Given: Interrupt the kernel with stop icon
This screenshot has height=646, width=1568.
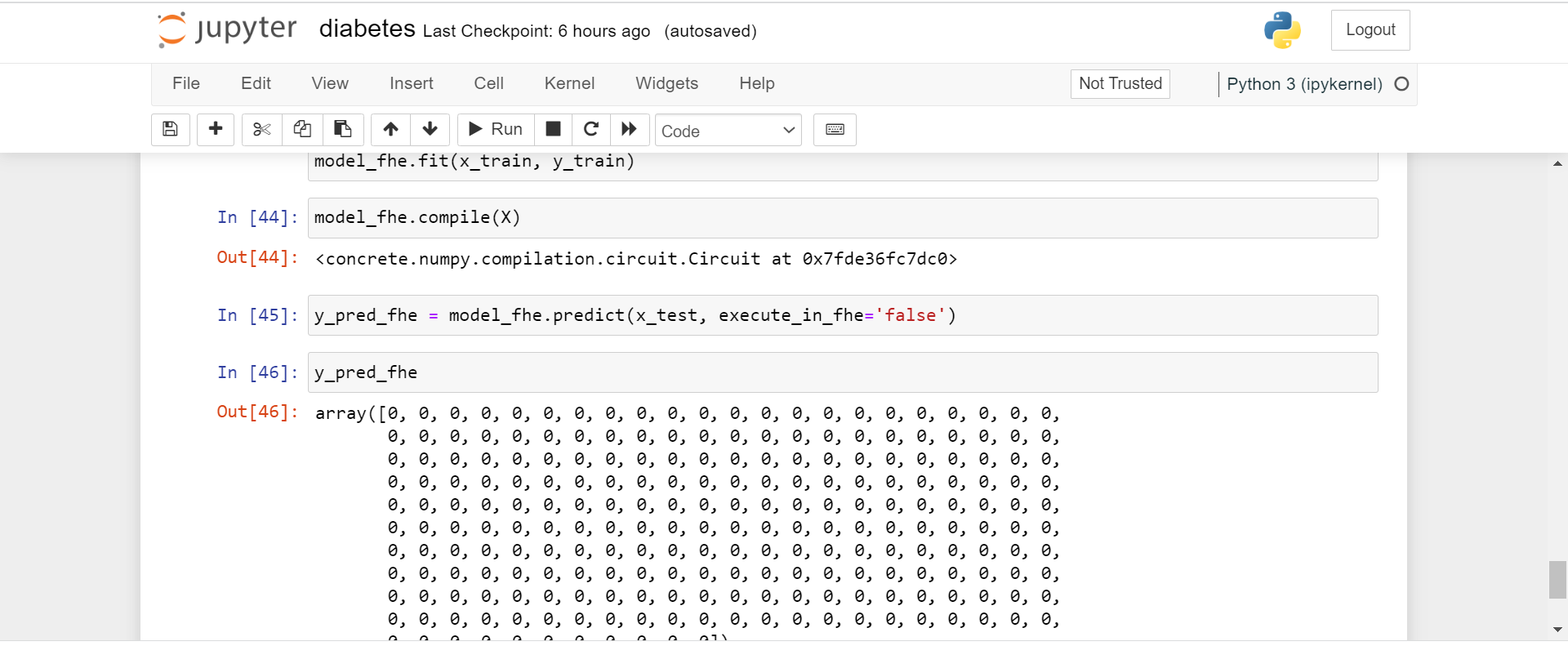Looking at the screenshot, I should [x=553, y=129].
